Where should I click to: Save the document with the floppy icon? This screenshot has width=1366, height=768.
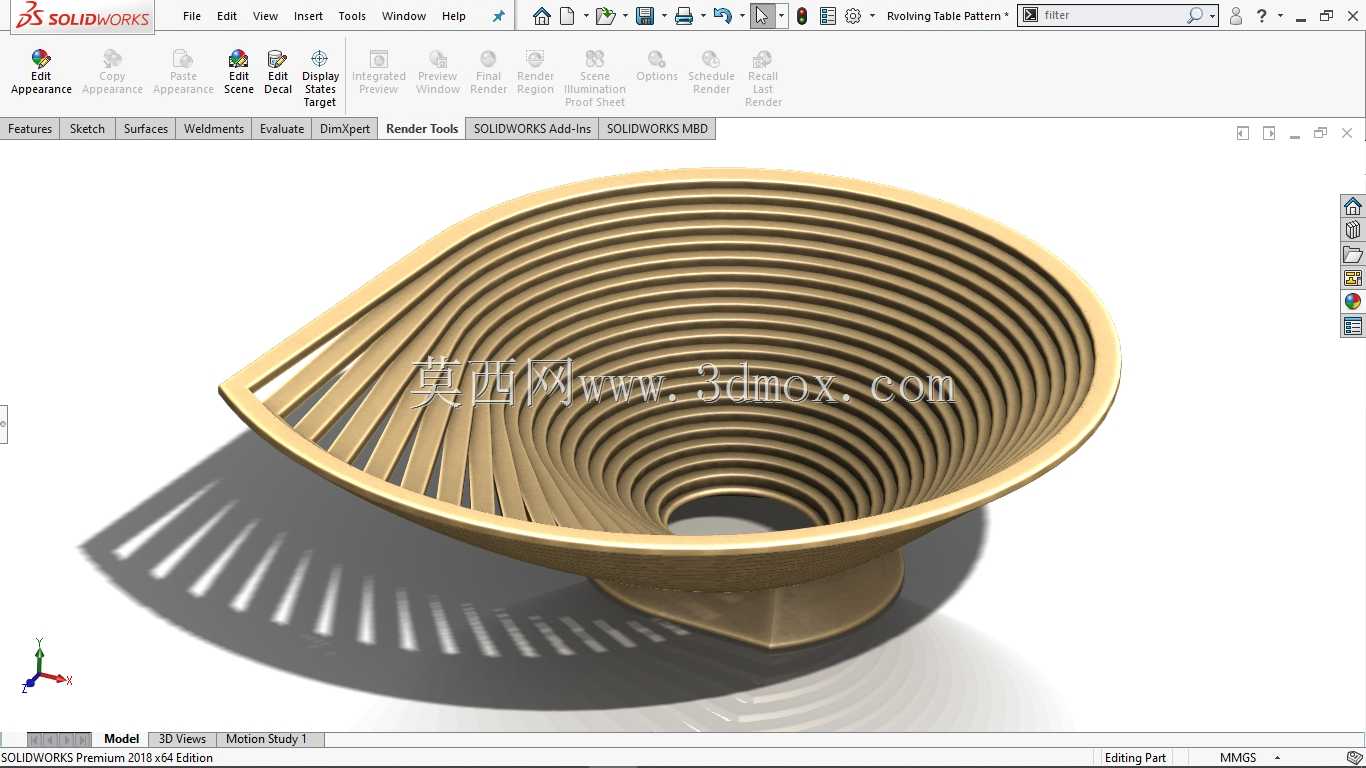coord(645,16)
